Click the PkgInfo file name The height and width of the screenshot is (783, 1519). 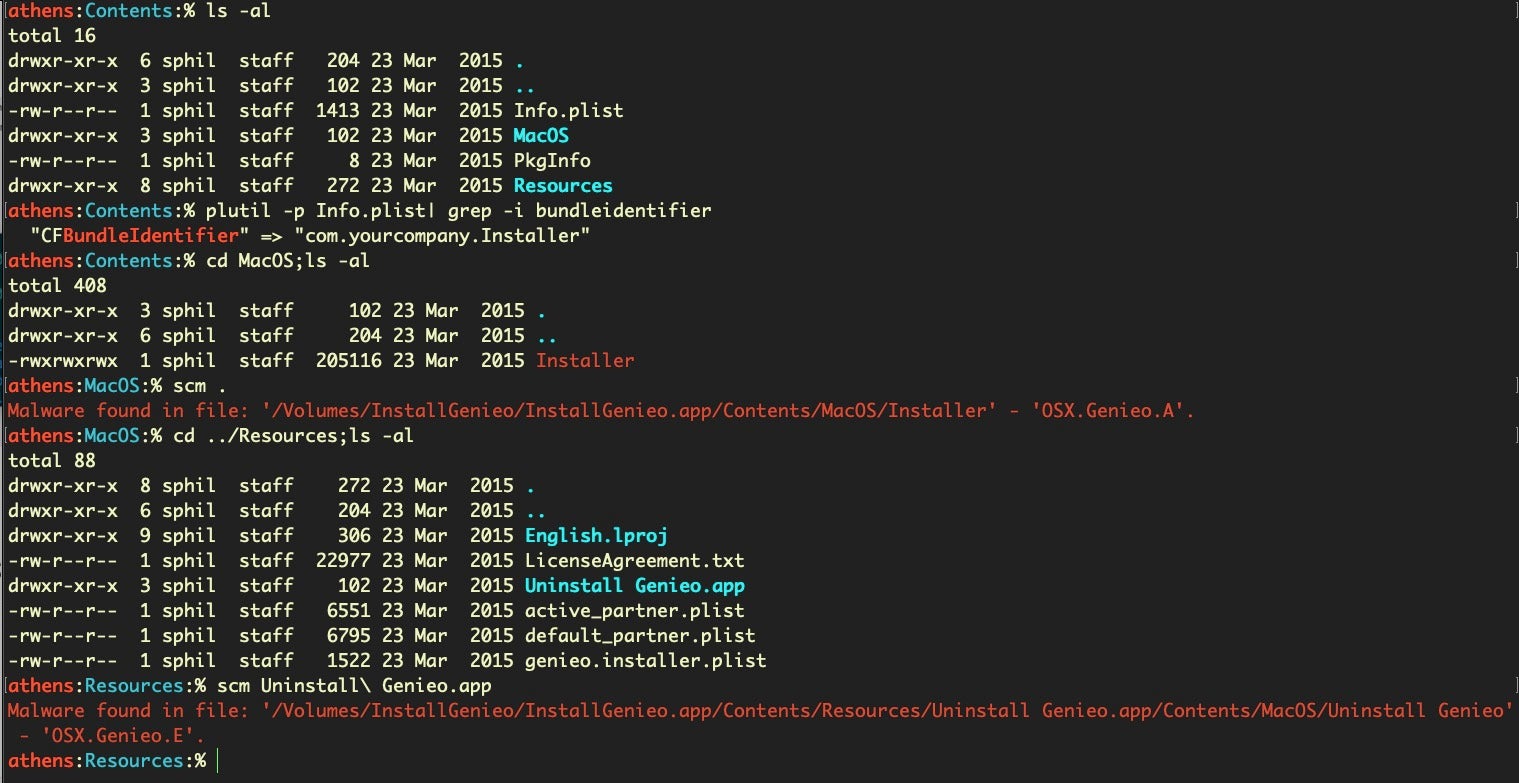(552, 160)
